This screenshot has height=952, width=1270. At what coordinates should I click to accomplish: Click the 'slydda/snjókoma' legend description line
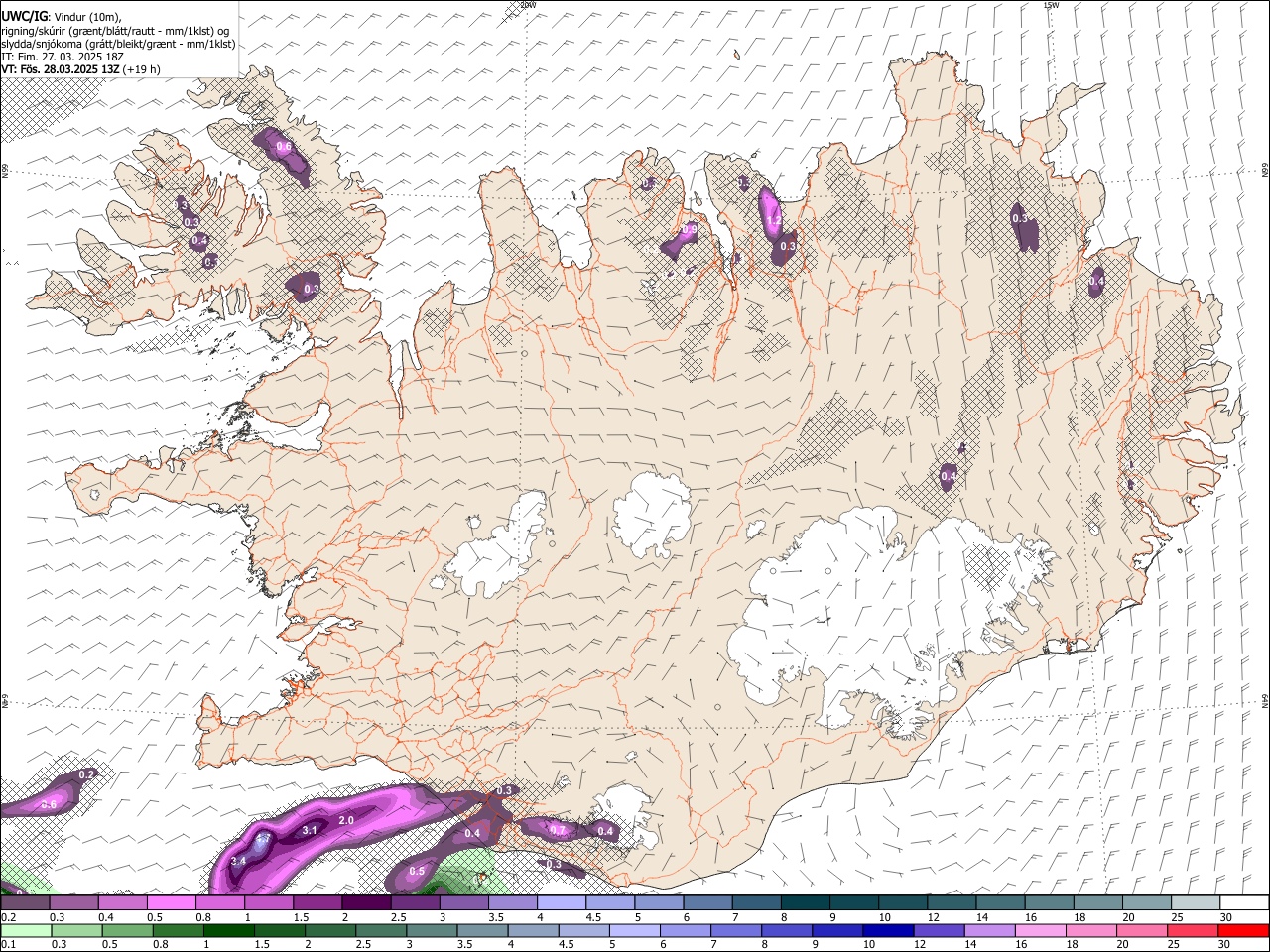coord(118,44)
